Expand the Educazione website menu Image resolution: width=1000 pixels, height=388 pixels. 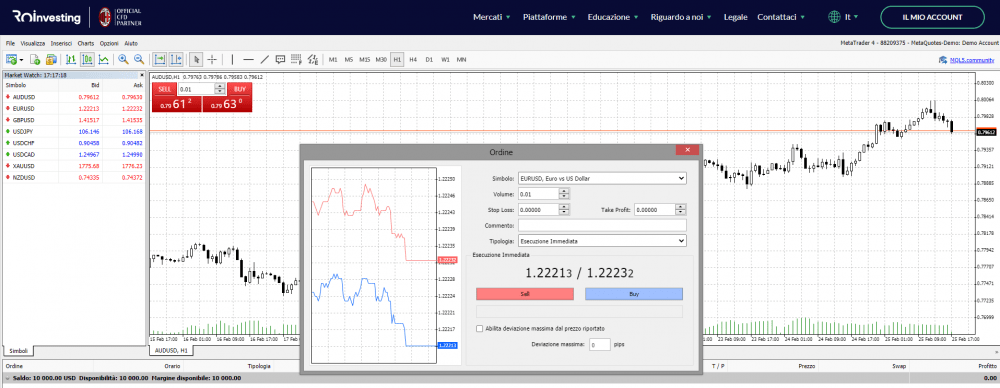[x=613, y=17]
